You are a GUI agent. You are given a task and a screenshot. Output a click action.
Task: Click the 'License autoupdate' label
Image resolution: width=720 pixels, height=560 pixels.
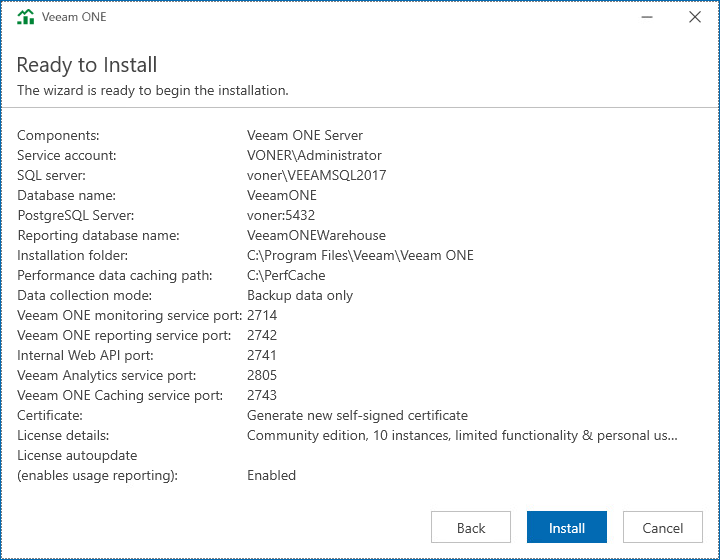[x=77, y=455]
